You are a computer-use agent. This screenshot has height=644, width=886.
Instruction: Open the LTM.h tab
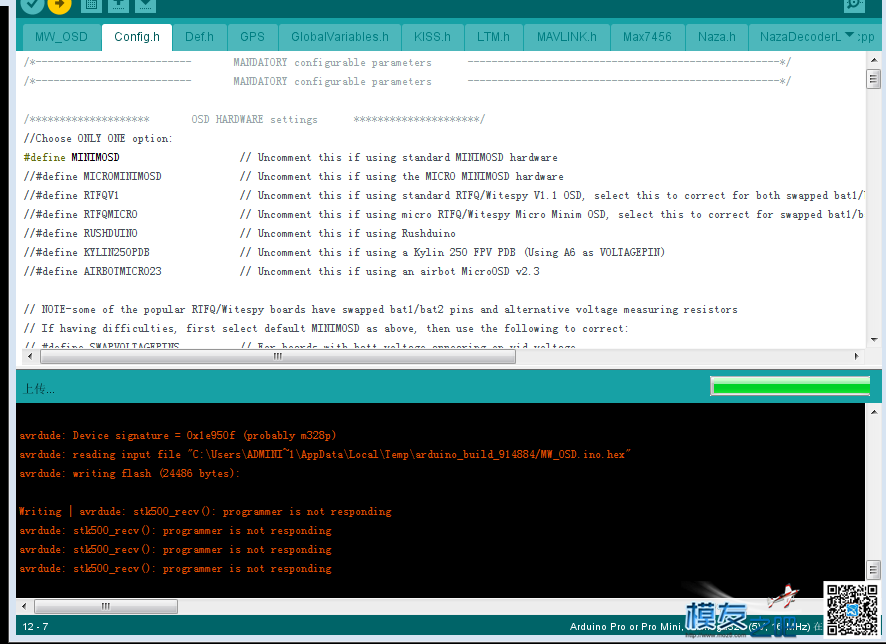[x=493, y=37]
